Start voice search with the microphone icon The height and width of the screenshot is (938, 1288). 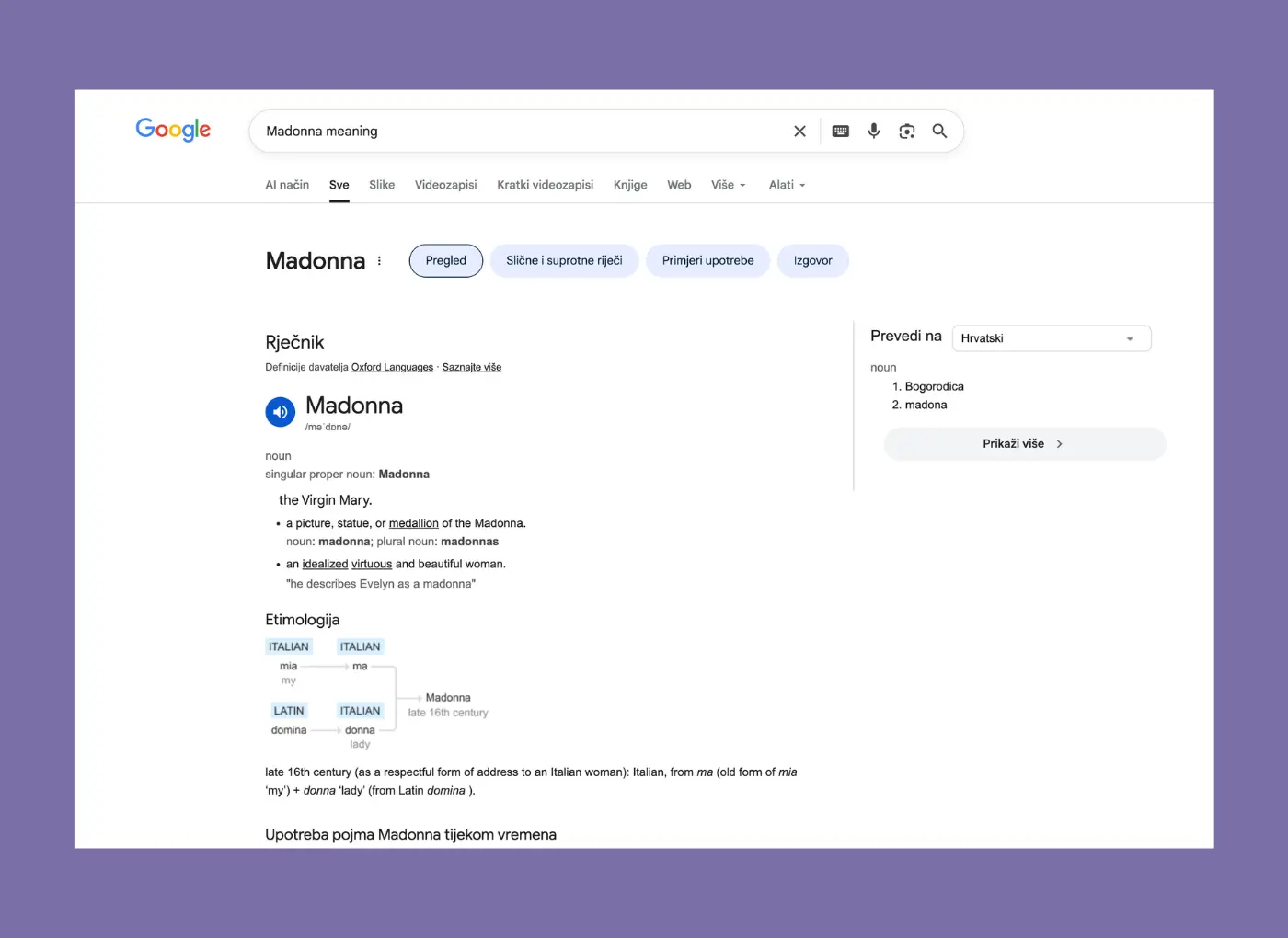pos(874,132)
